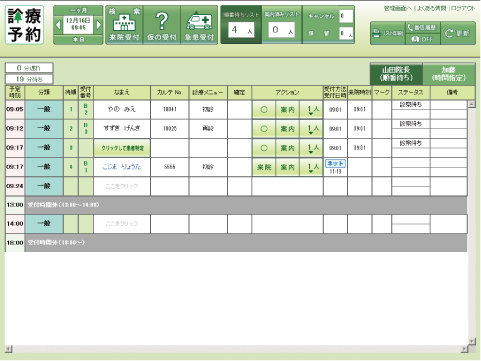This screenshot has height=361, width=481.
Task: Open 急患受付 ambulance icon button
Action: tap(199, 25)
